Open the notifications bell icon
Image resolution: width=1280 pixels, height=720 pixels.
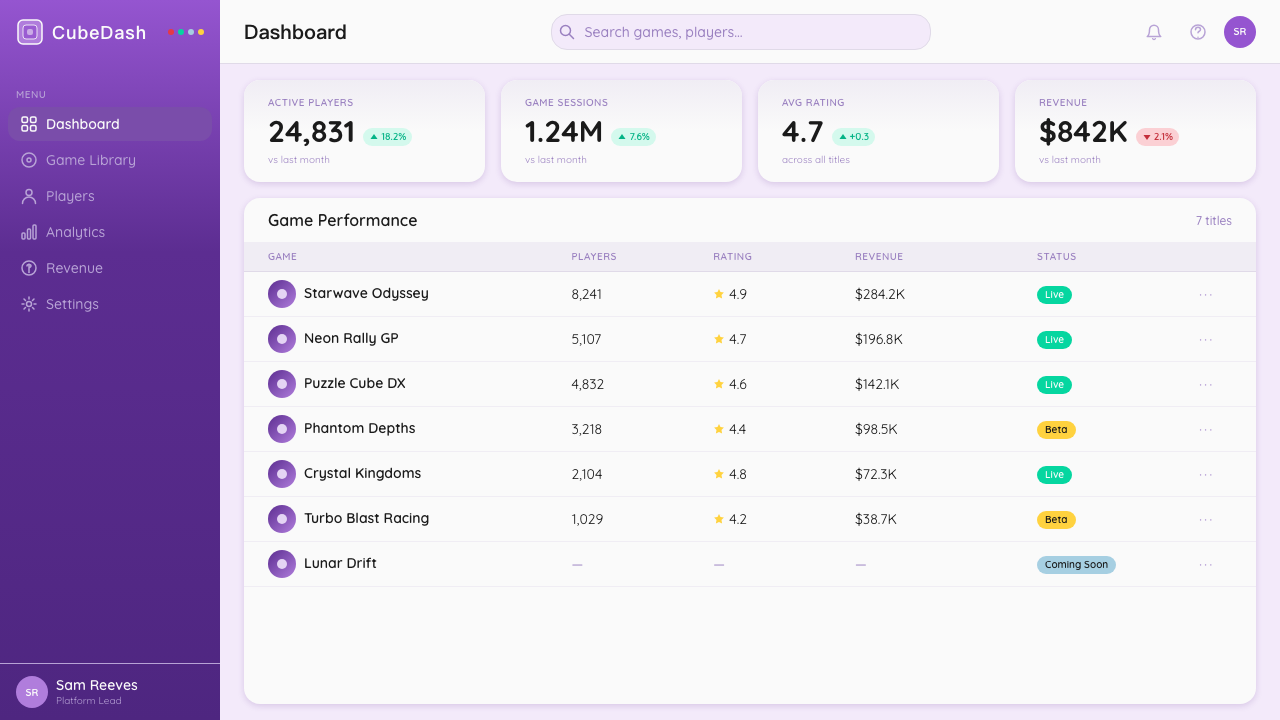point(1154,32)
